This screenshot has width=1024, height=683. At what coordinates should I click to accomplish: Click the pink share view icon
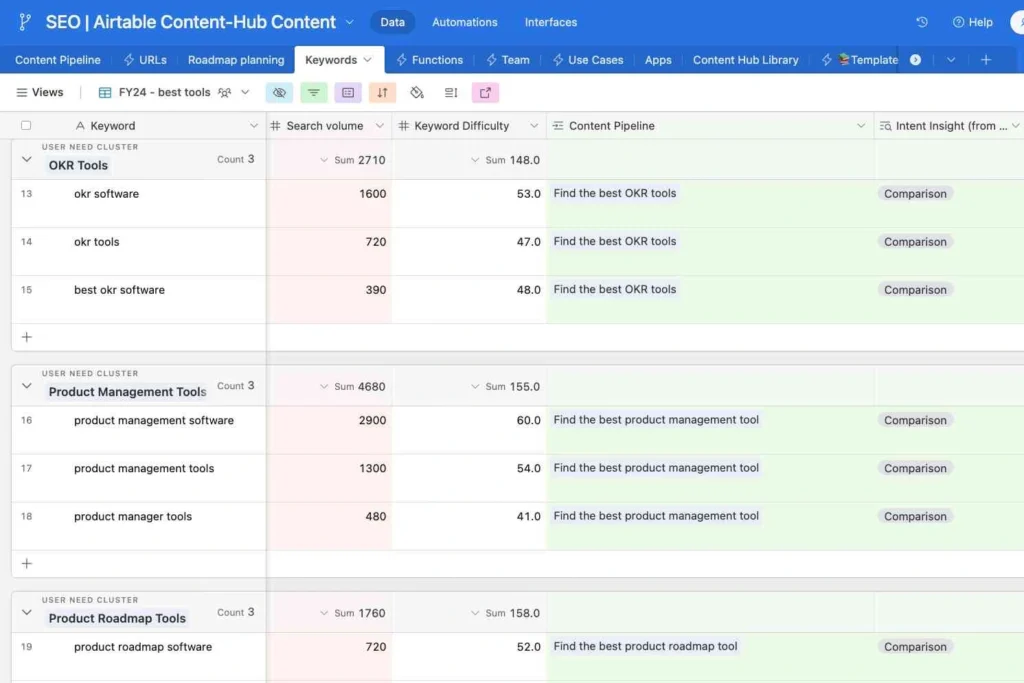tap(485, 93)
